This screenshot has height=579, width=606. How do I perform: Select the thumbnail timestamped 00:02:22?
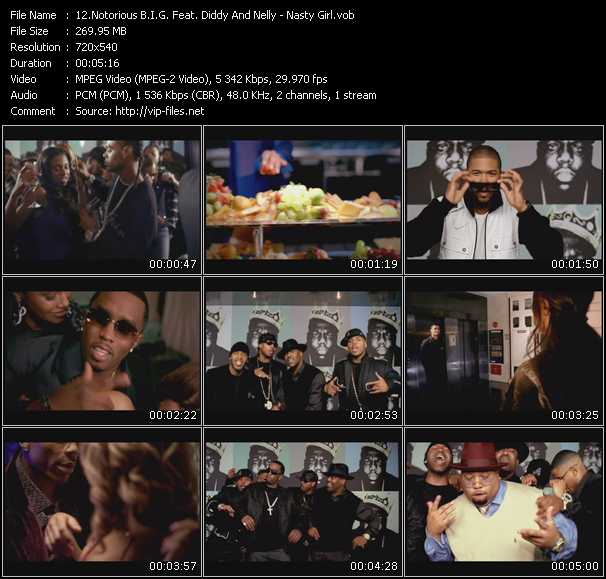(x=102, y=351)
